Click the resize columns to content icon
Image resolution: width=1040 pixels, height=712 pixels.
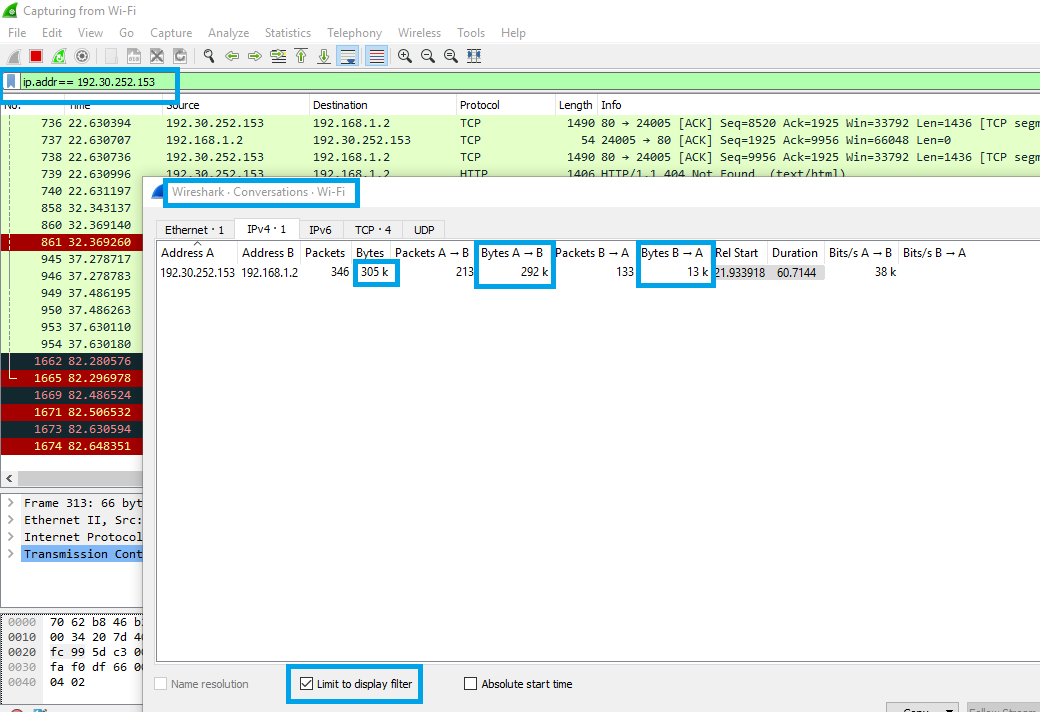pos(474,56)
